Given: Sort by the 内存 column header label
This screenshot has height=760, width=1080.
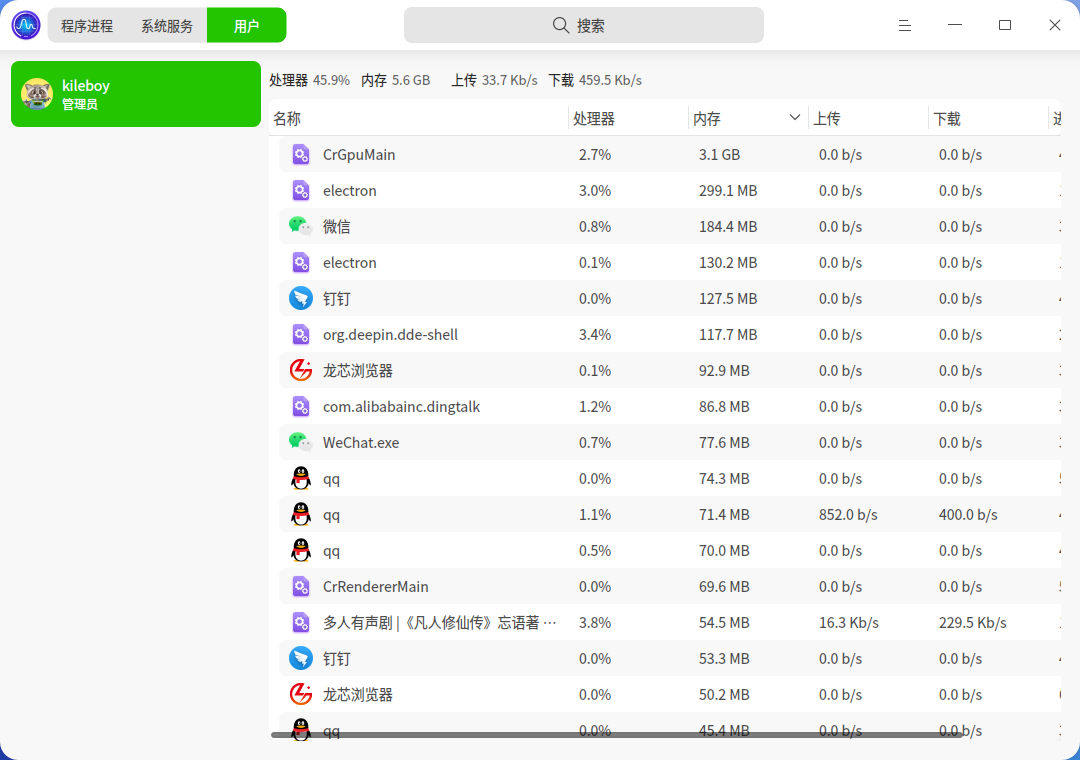Looking at the screenshot, I should 707,119.
